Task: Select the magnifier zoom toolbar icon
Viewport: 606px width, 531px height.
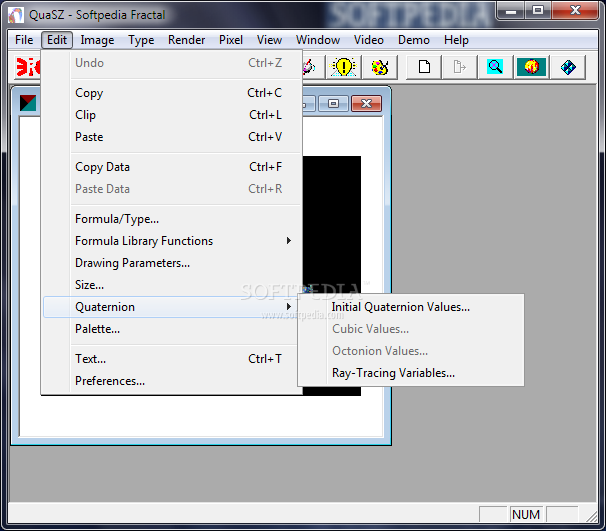Action: (x=495, y=67)
